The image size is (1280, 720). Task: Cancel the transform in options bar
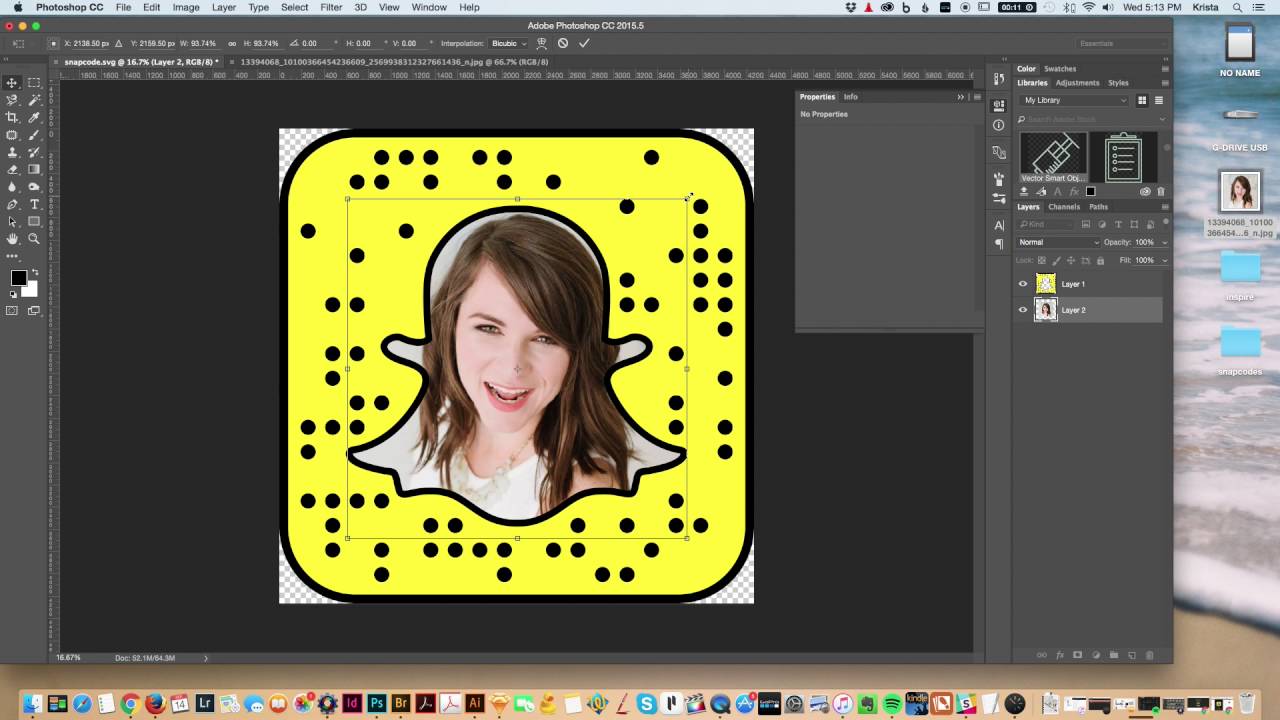coord(563,43)
